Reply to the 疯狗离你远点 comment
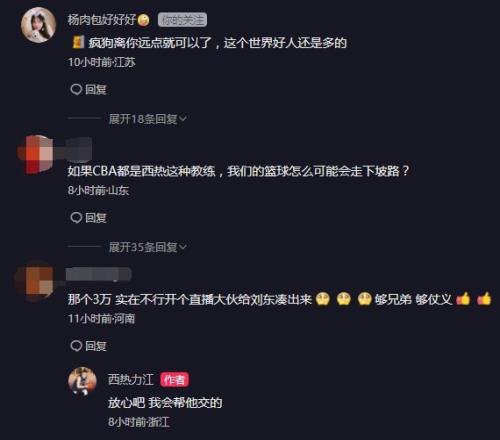500x440 pixels. tap(88, 89)
